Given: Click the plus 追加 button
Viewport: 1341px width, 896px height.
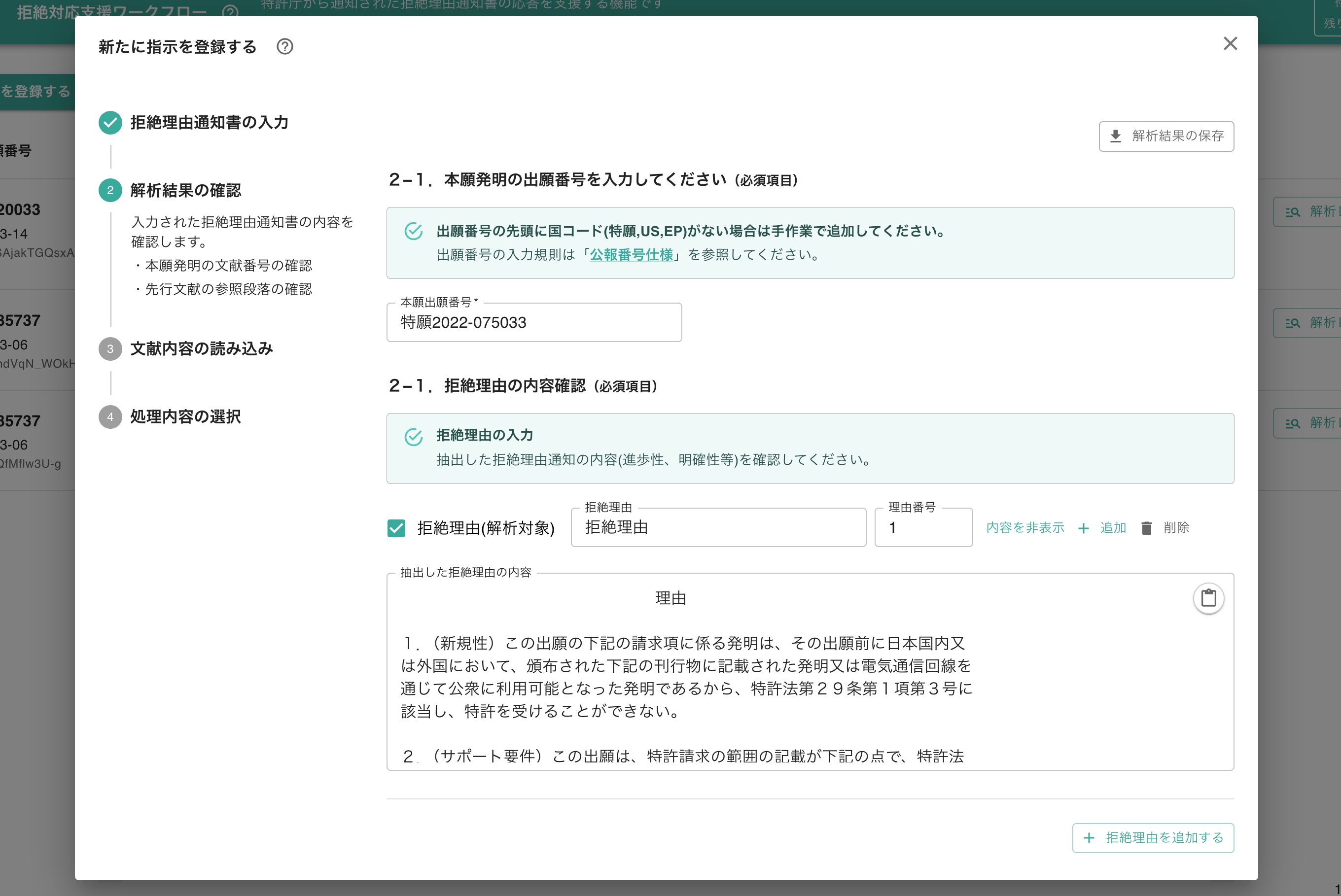Looking at the screenshot, I should pos(1101,527).
